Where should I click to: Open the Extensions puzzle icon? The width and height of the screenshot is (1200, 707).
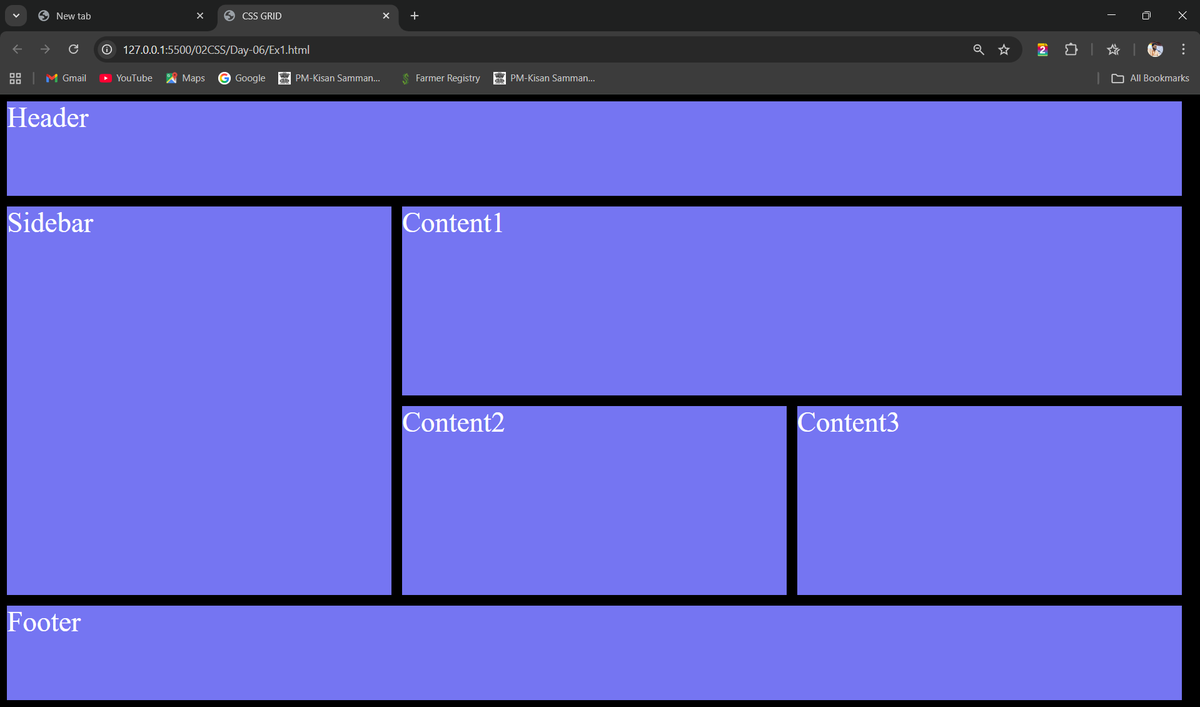click(1071, 49)
